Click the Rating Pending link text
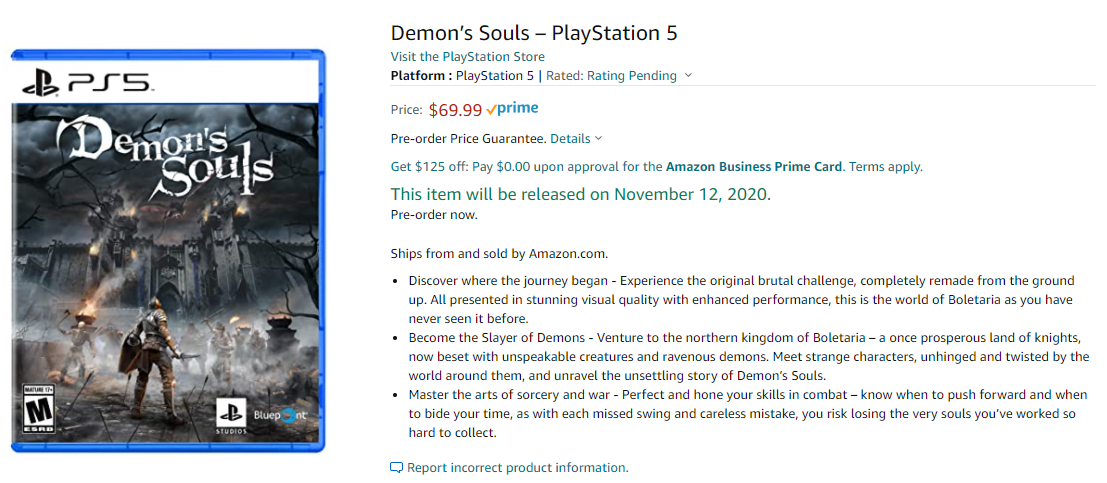 631,76
